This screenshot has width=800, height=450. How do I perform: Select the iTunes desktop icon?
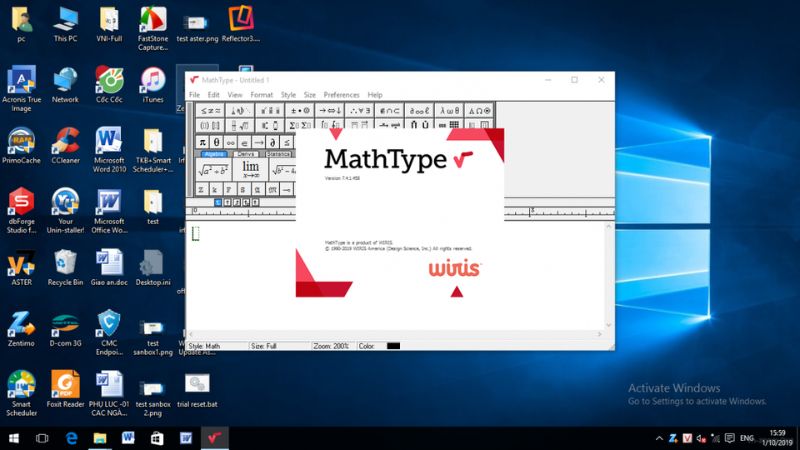click(x=153, y=85)
